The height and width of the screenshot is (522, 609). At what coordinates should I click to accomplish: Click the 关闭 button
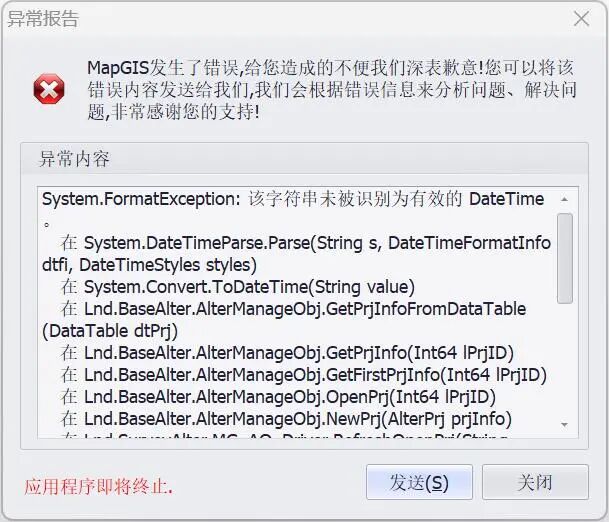535,483
